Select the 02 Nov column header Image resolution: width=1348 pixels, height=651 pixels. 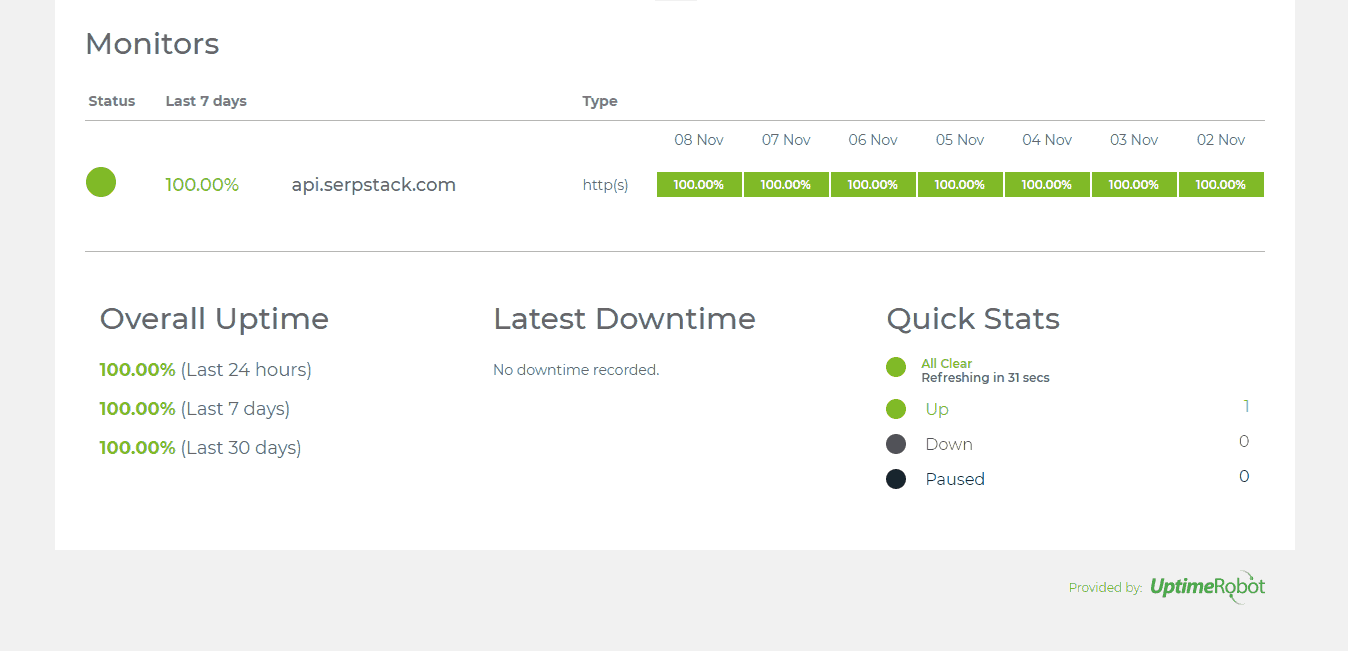(1220, 139)
